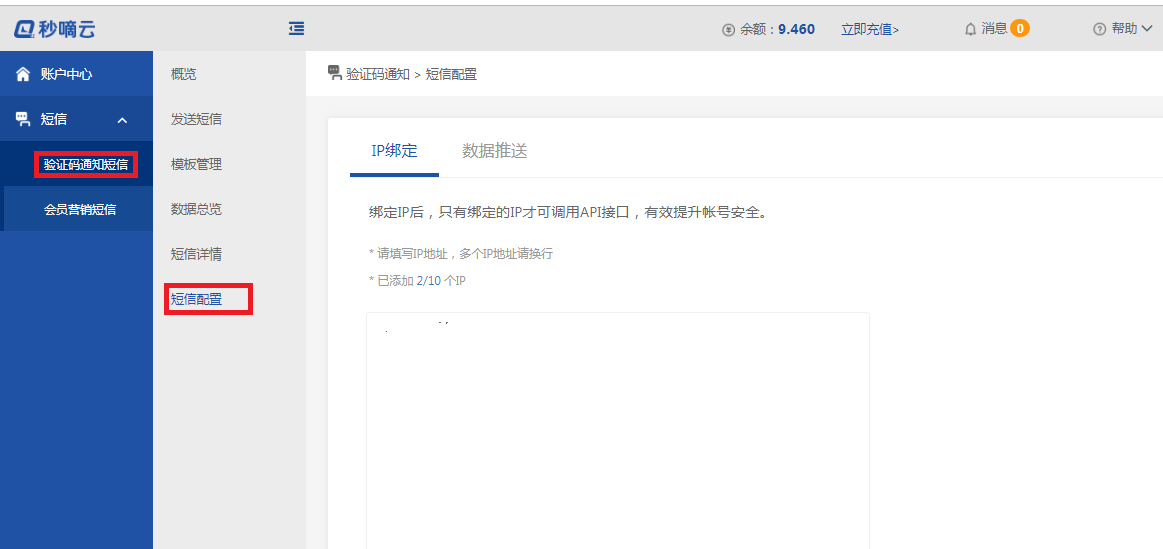Click the breadcrumb message icon
Screen dimensions: 1163x549
pyautogui.click(x=335, y=73)
